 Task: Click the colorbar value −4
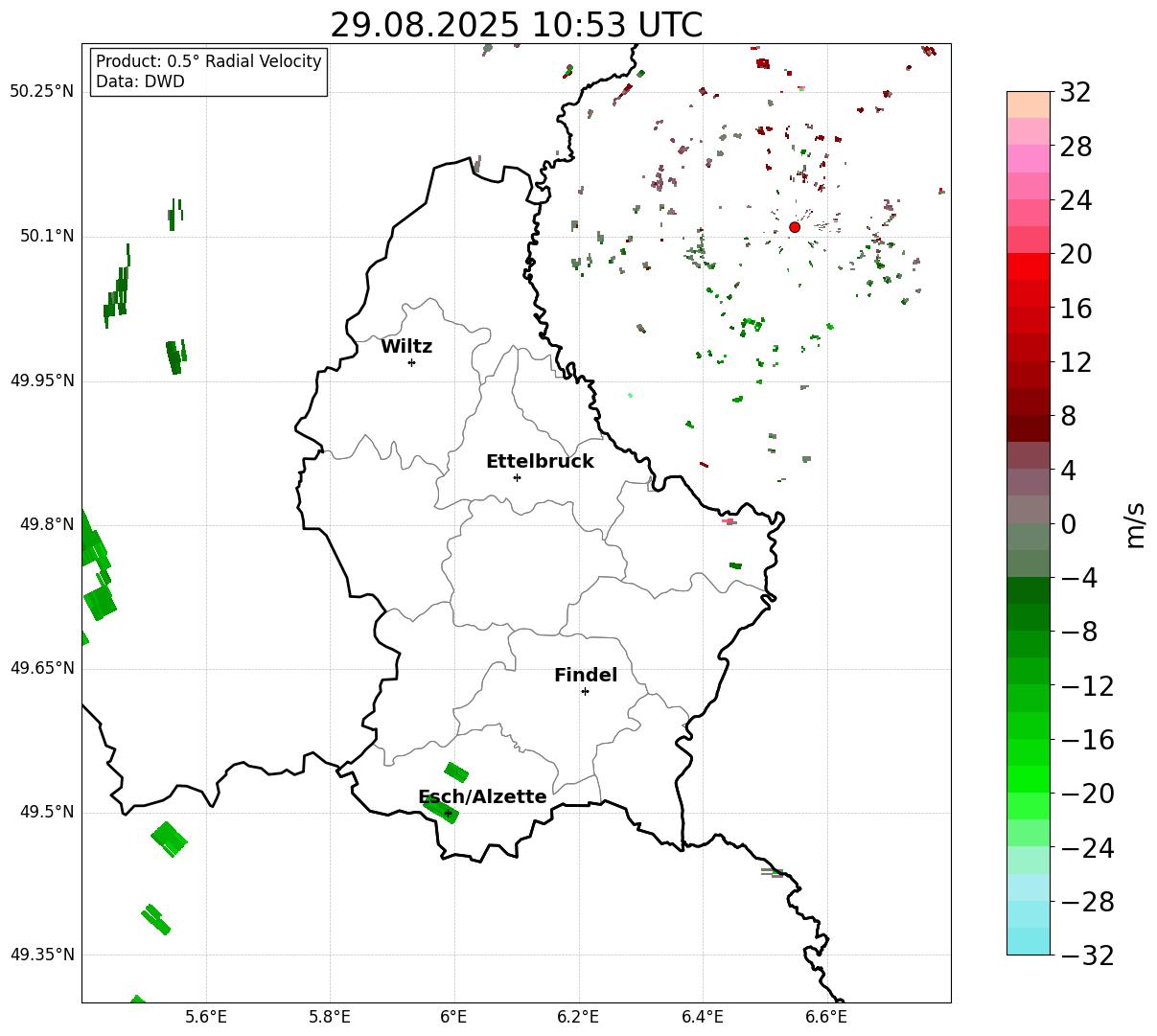tap(1079, 578)
